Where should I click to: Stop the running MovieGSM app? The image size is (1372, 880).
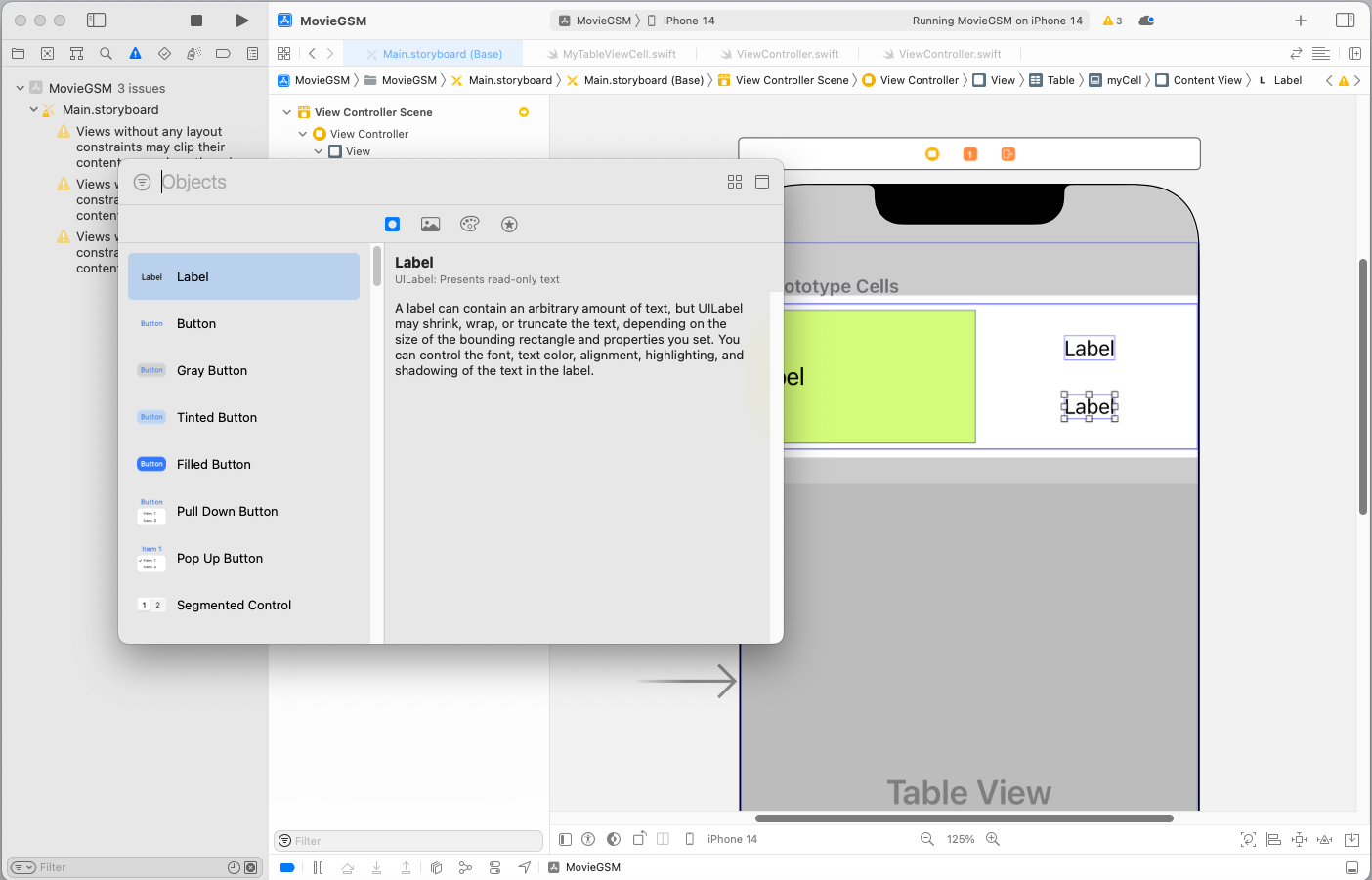pyautogui.click(x=196, y=21)
